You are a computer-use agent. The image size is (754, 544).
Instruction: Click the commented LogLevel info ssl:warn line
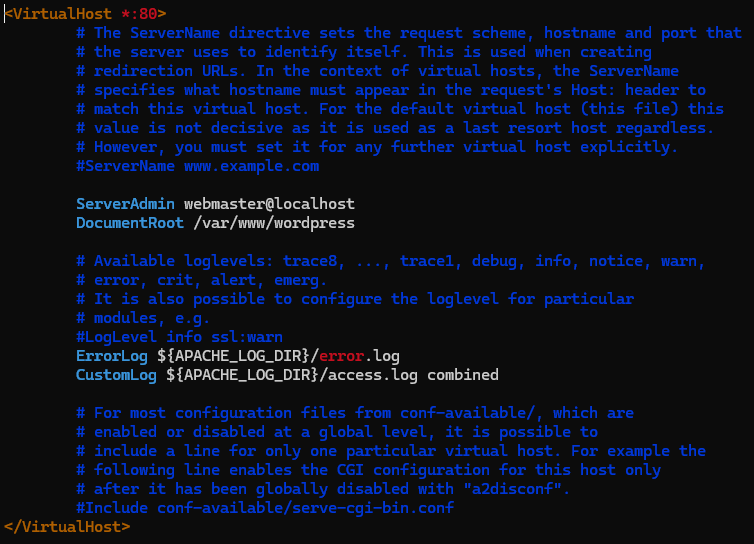point(179,337)
